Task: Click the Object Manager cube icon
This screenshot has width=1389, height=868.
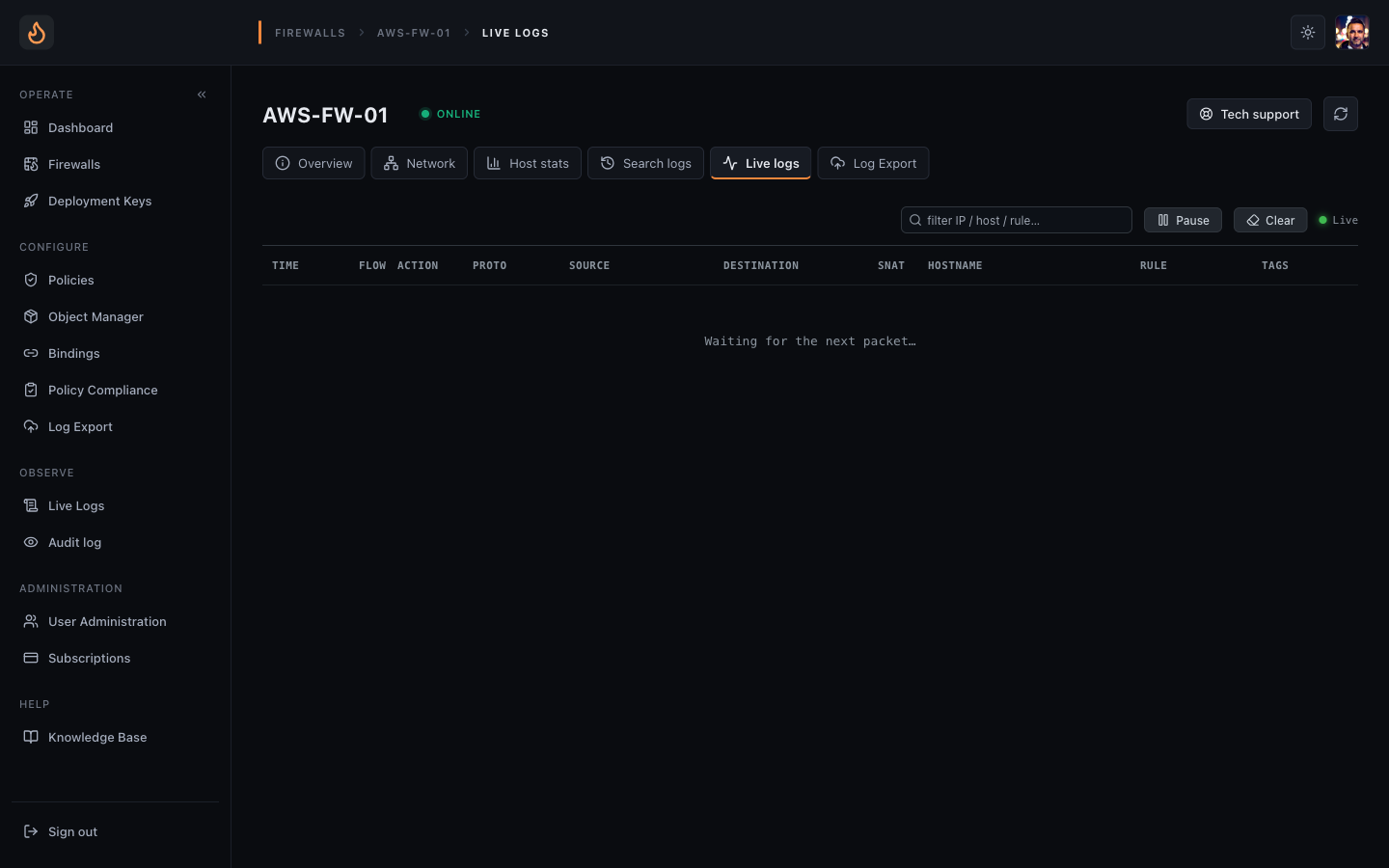Action: click(31, 316)
